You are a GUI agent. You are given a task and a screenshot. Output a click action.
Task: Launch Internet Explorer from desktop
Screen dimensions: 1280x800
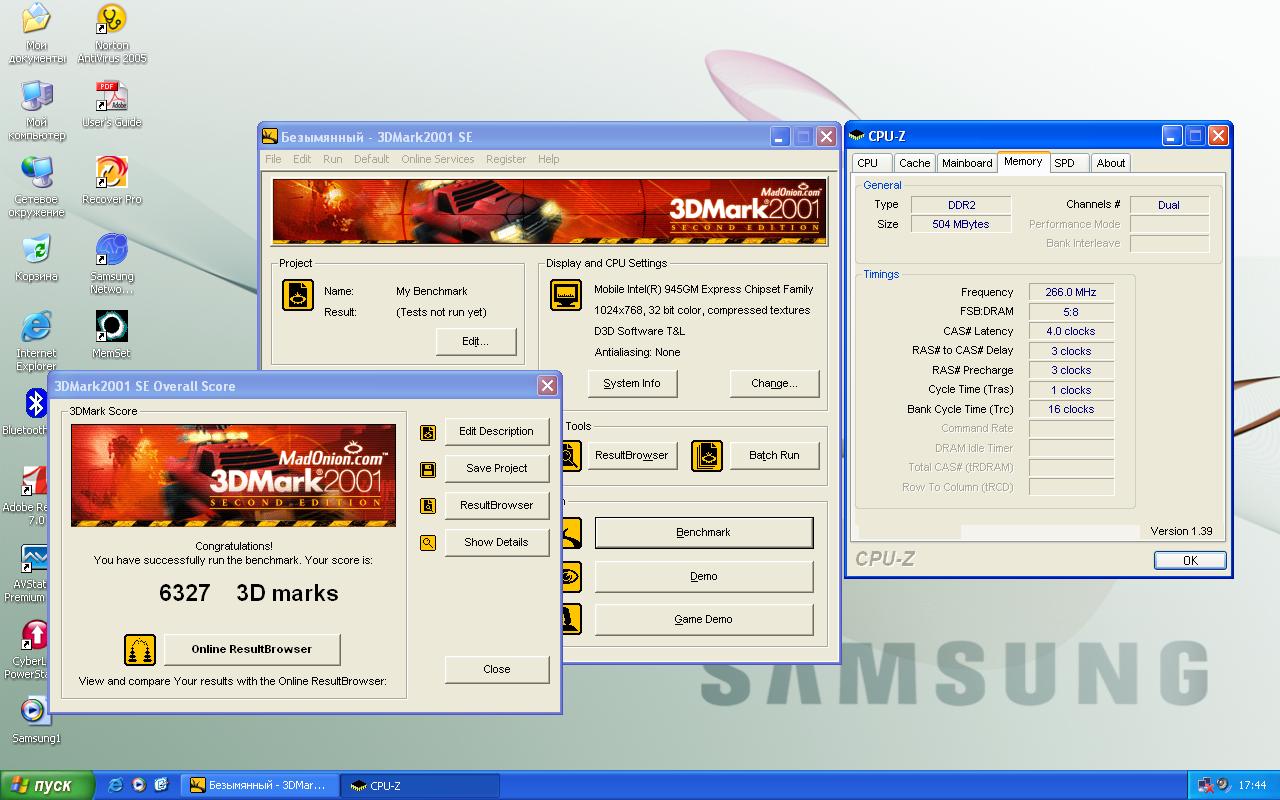click(37, 341)
